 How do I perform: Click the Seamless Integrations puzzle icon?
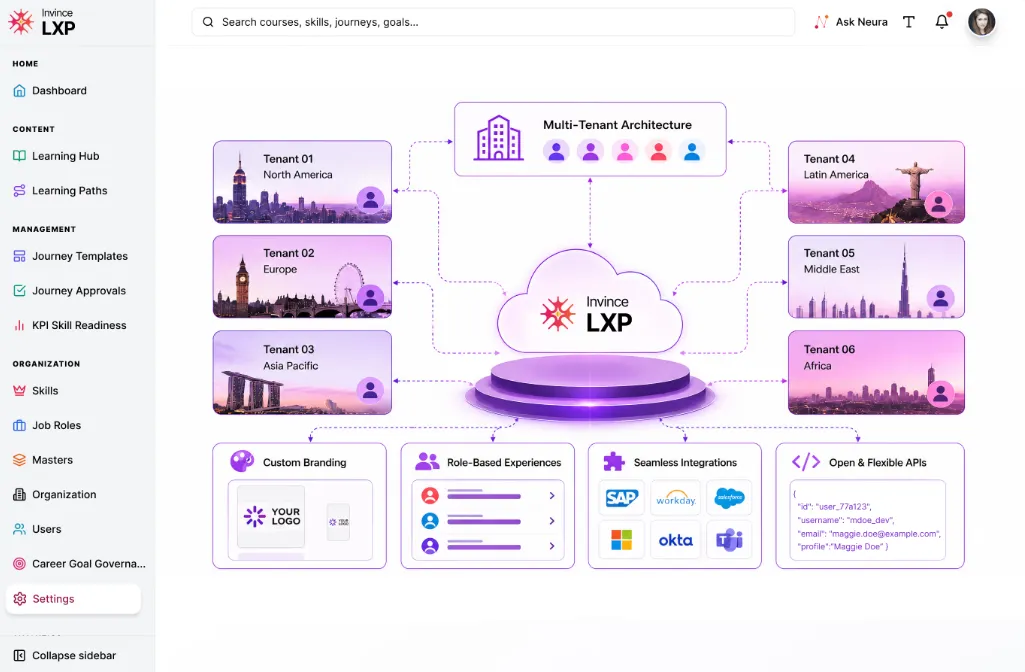pyautogui.click(x=614, y=462)
